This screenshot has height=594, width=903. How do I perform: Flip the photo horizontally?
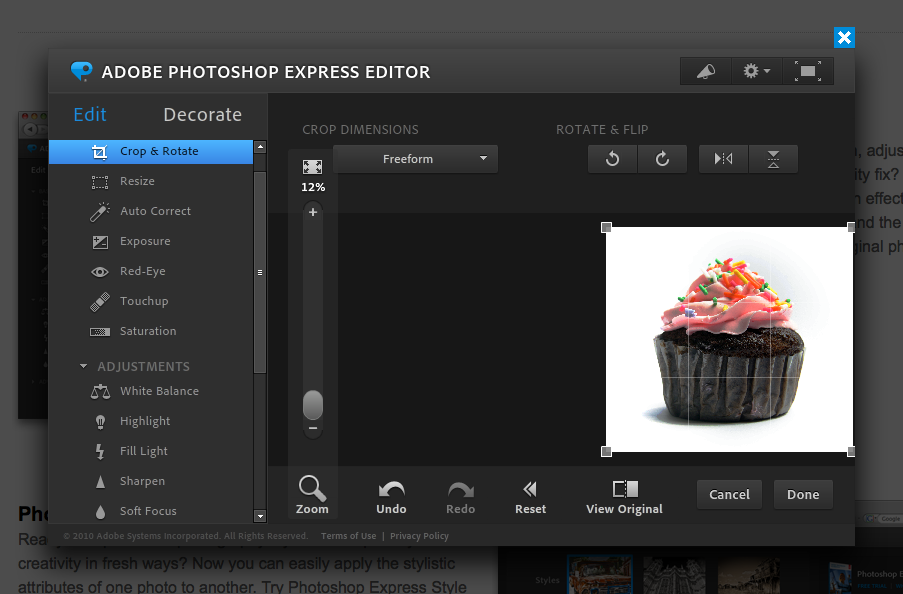pyautogui.click(x=723, y=159)
